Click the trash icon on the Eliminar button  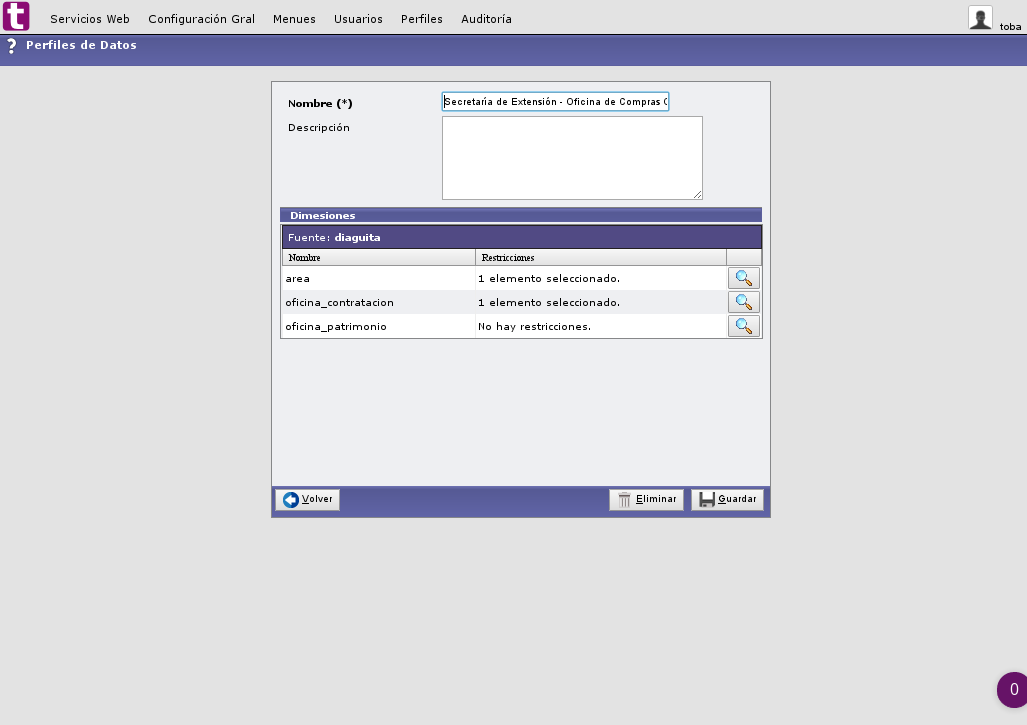[624, 499]
